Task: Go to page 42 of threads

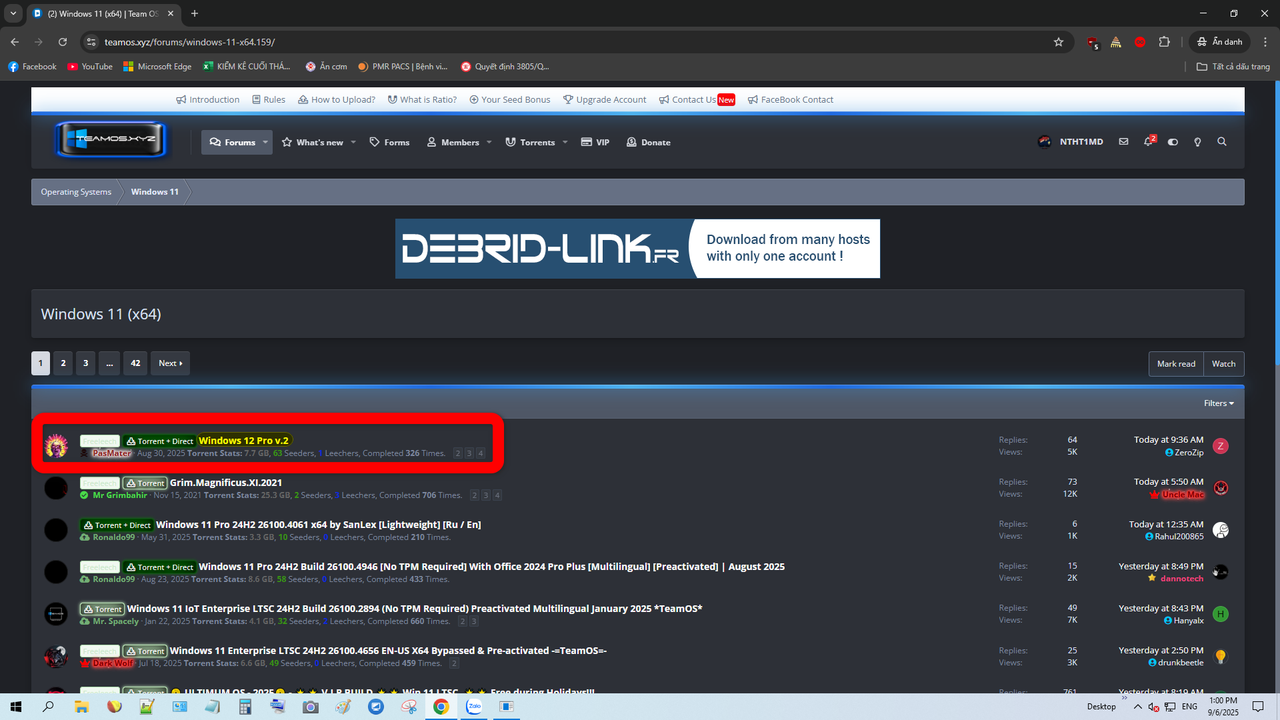Action: click(x=136, y=363)
